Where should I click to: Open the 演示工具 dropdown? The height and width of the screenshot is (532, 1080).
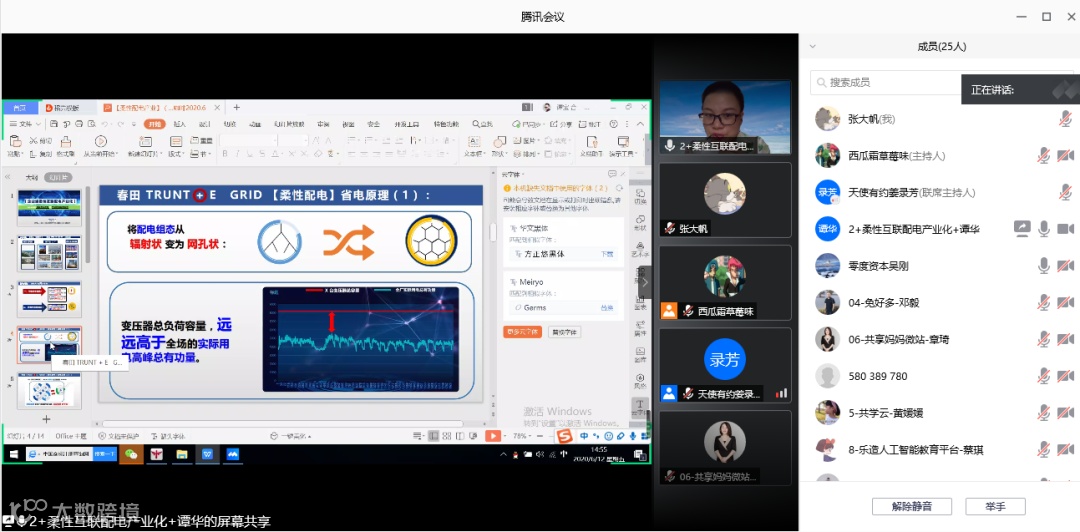tap(624, 154)
